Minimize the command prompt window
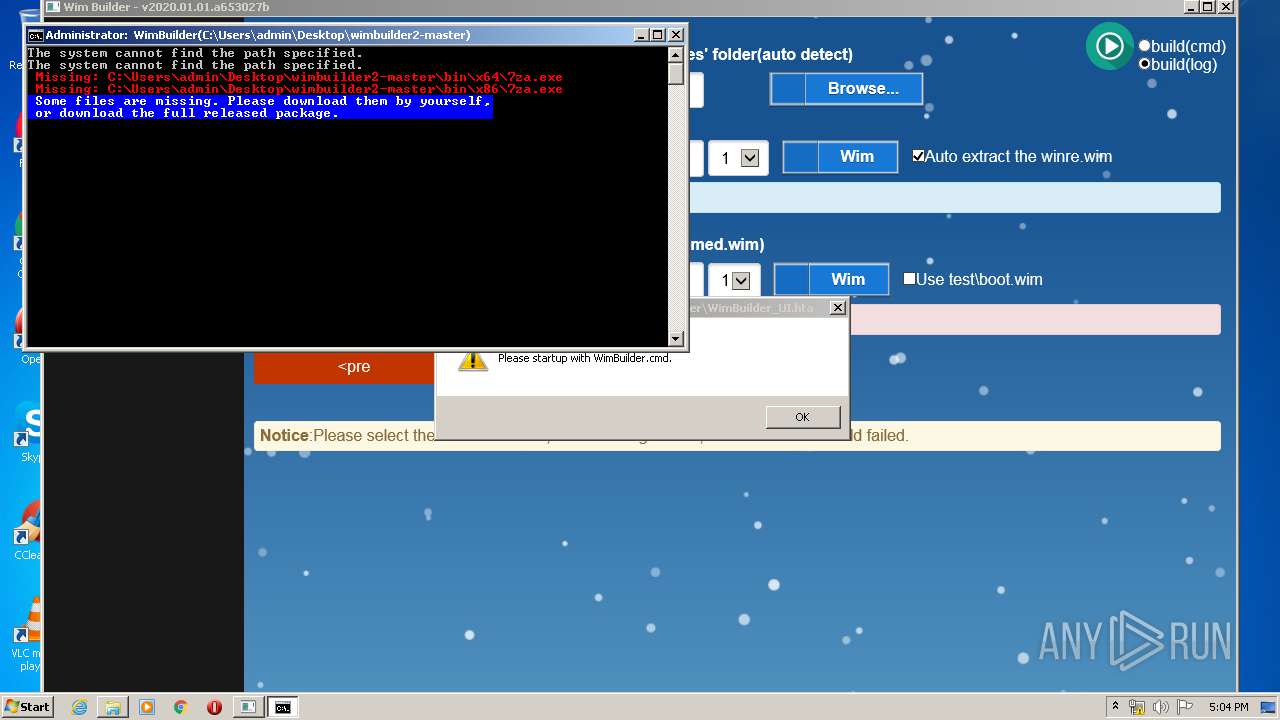Image resolution: width=1280 pixels, height=720 pixels. [641, 35]
